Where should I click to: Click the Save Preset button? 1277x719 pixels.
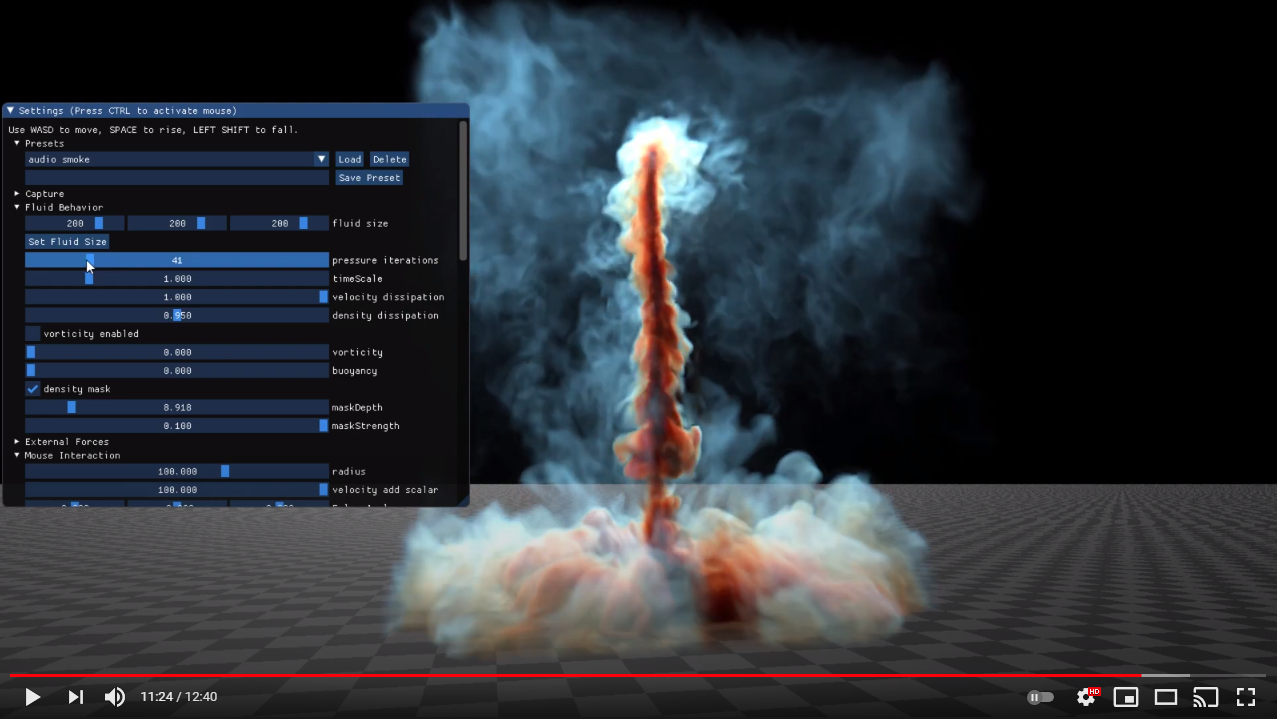(x=369, y=177)
